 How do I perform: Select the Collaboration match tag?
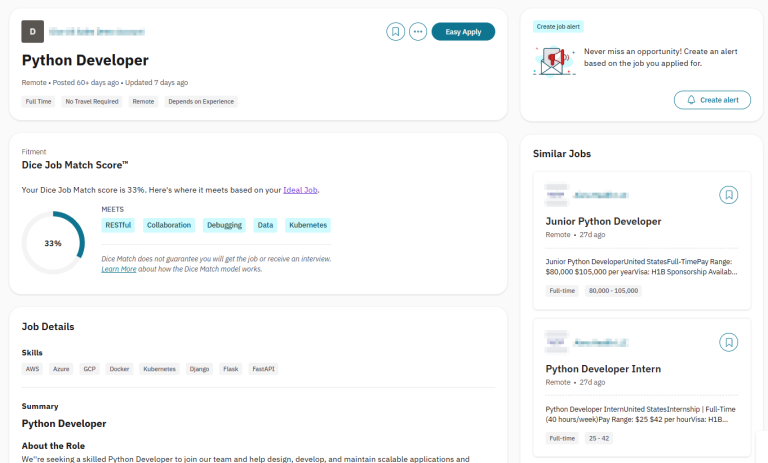click(x=169, y=225)
